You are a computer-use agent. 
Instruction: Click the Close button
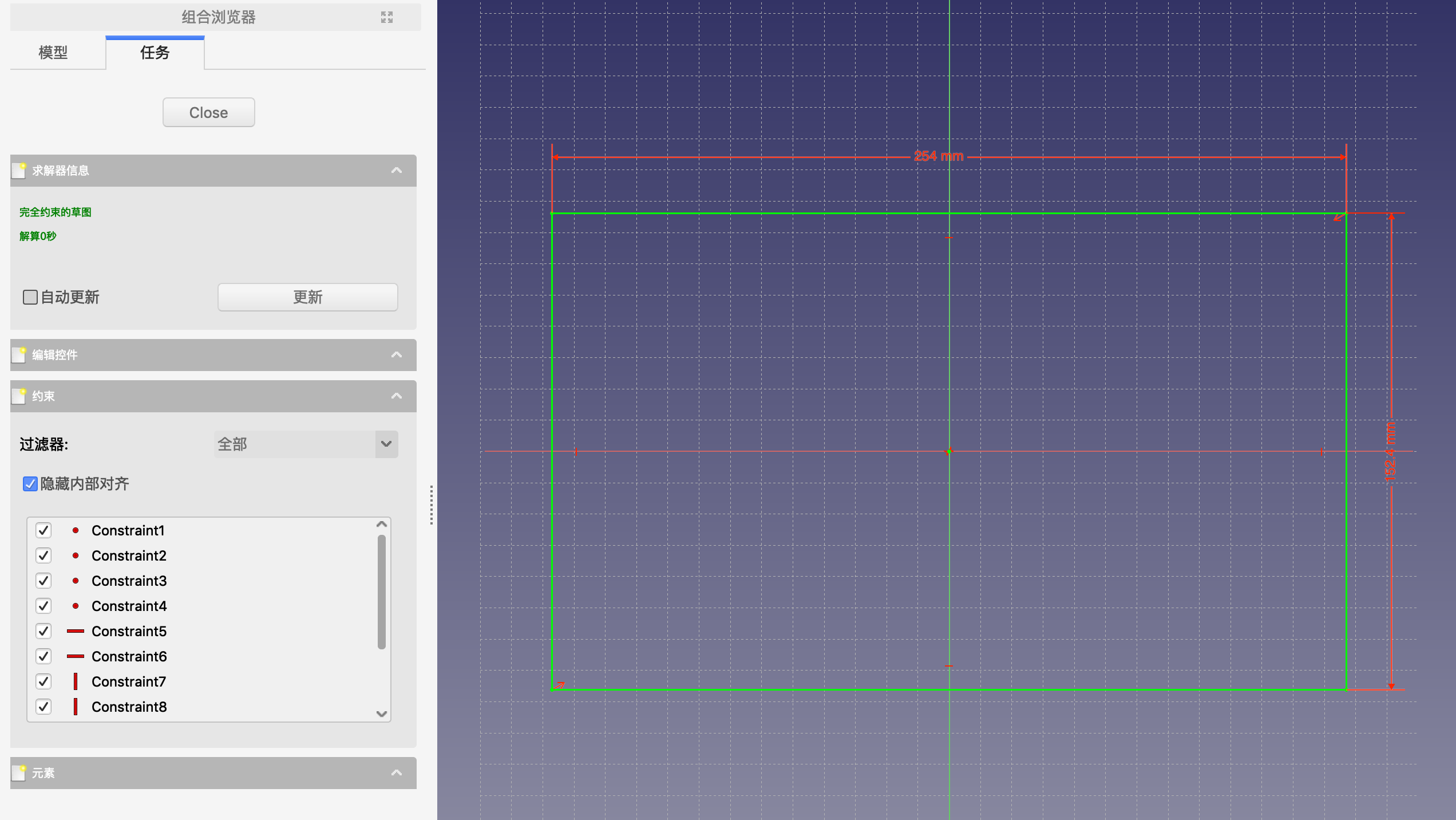(209, 112)
